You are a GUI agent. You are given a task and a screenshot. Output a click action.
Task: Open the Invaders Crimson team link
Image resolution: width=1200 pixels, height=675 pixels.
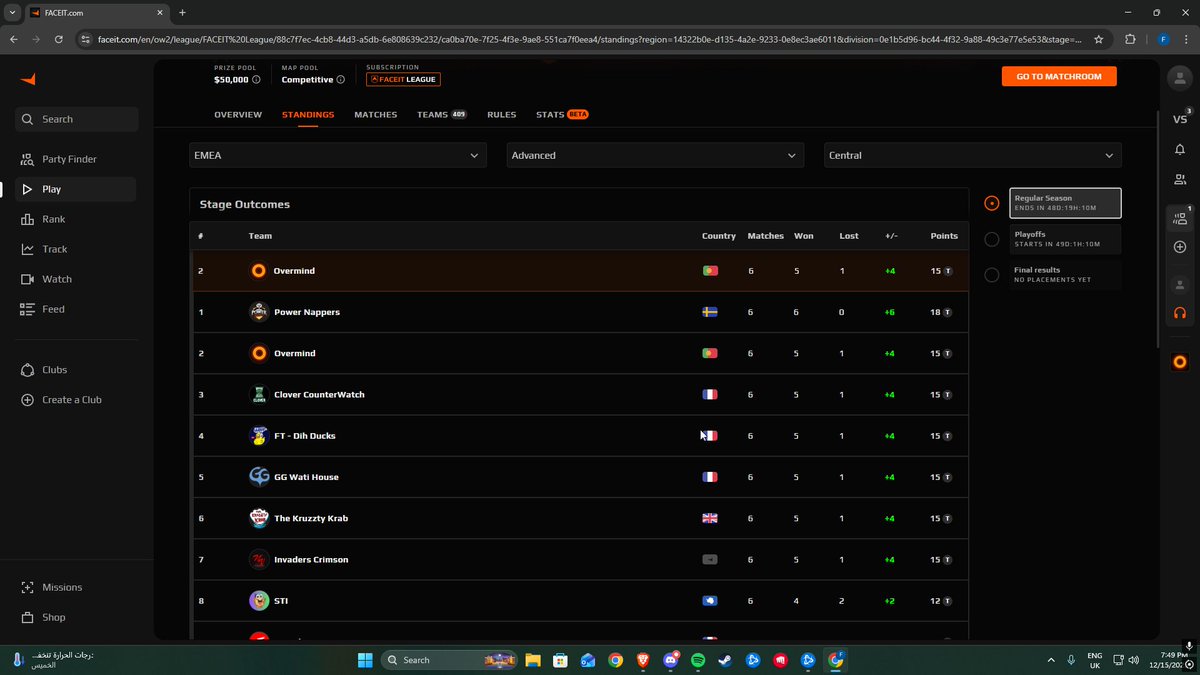[311, 560]
